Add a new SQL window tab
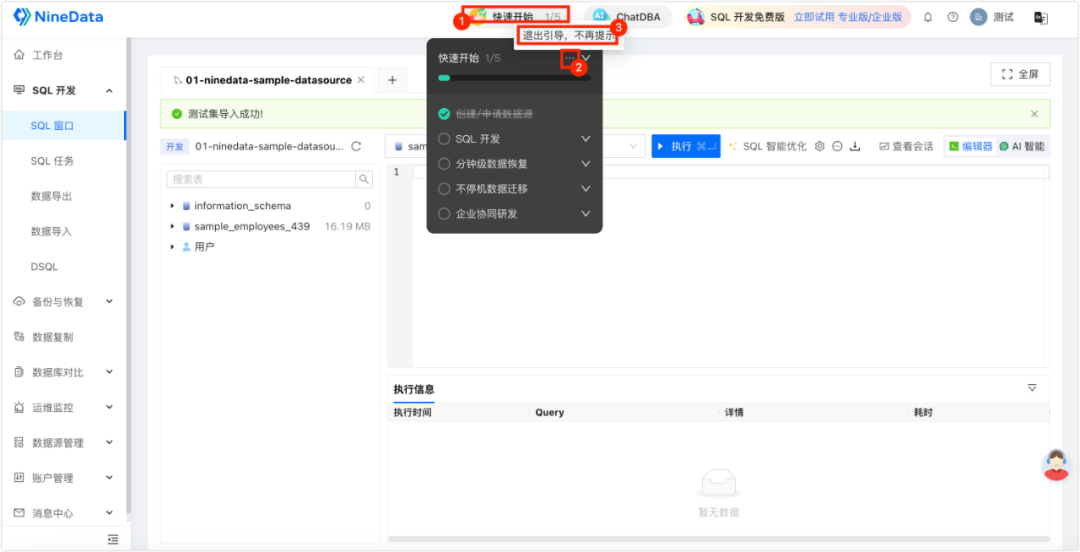 coord(392,80)
